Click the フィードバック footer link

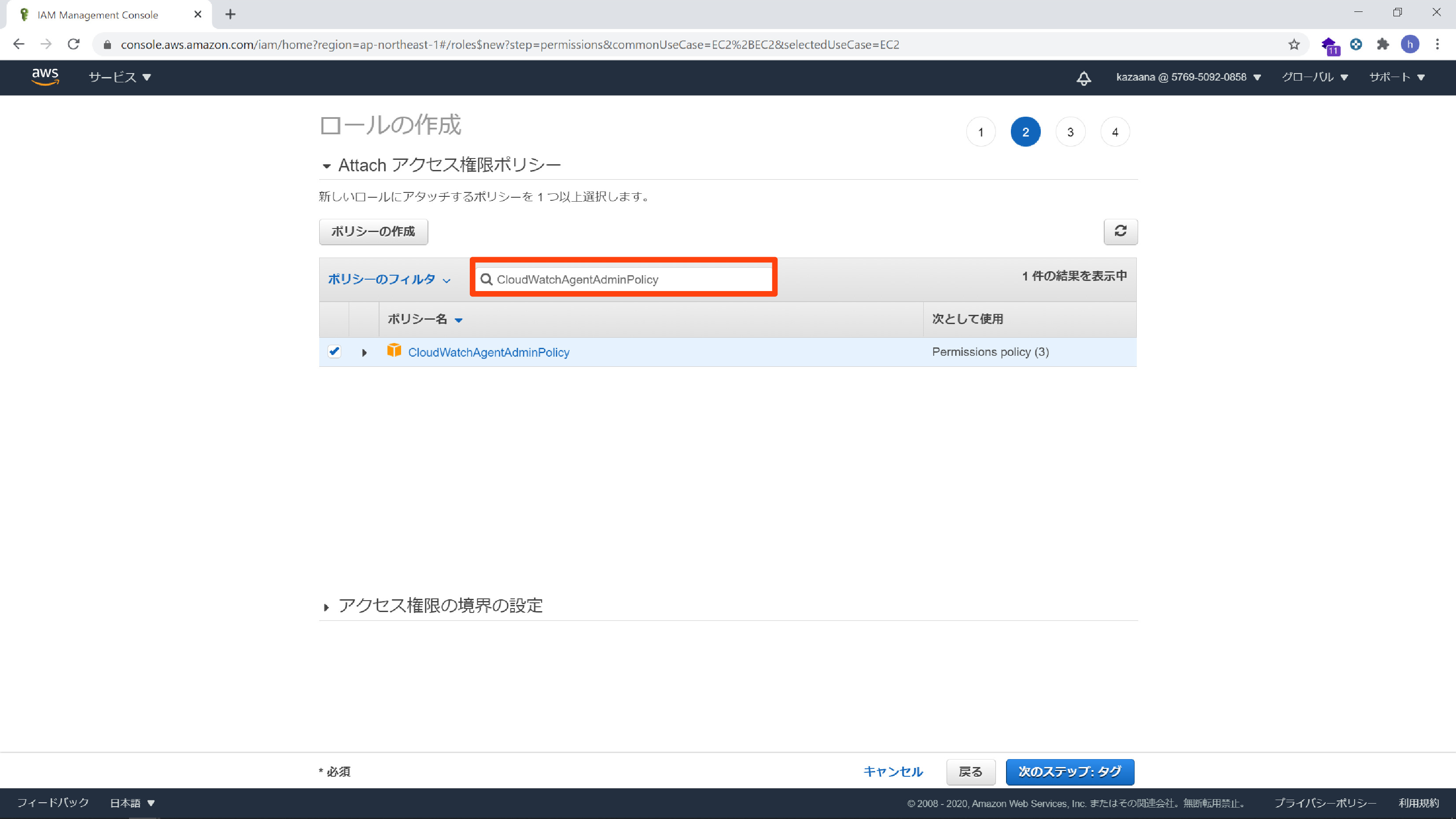tap(53, 803)
